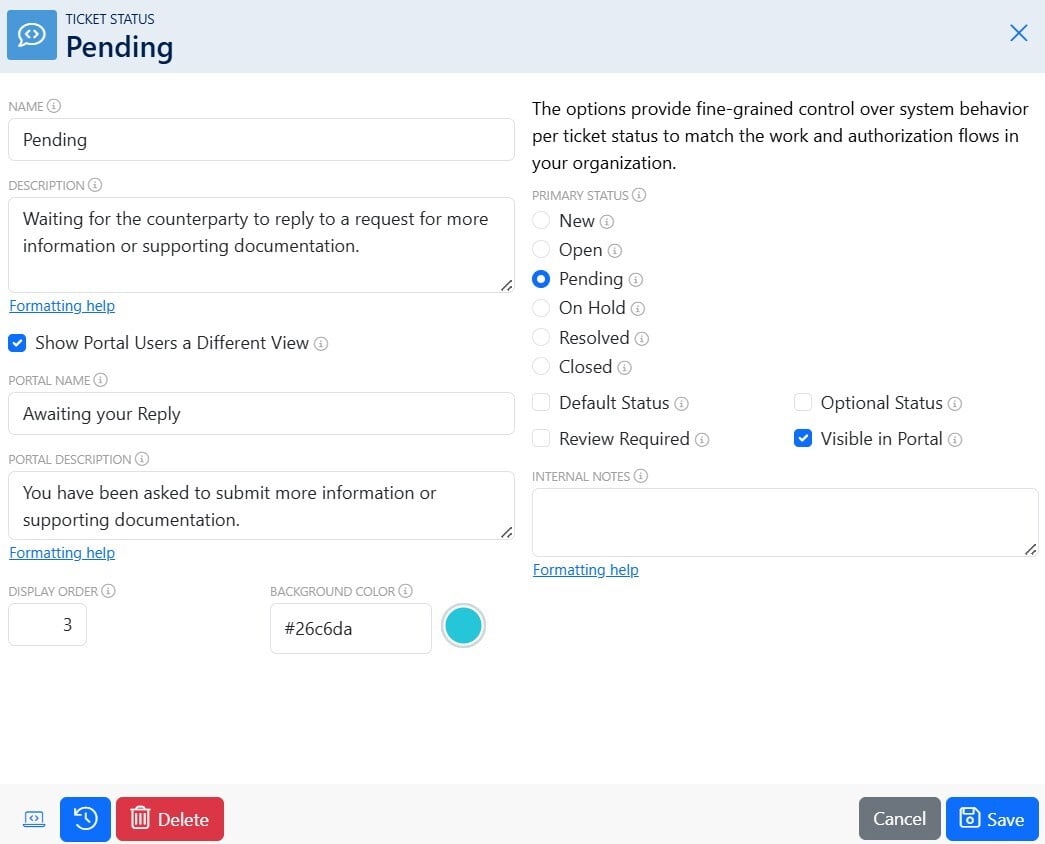This screenshot has width=1045, height=844.
Task: Click info icon next to BACKGROUND COLOR label
Action: pos(405,591)
